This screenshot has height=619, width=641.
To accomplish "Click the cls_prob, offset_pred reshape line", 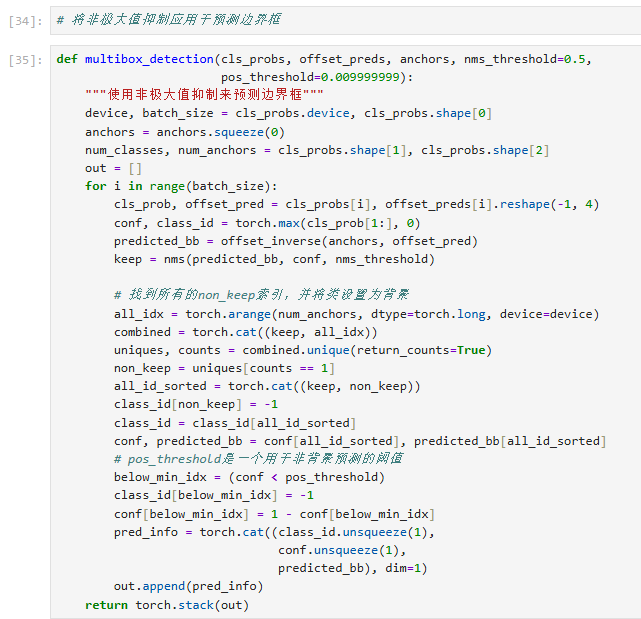I will (x=356, y=204).
